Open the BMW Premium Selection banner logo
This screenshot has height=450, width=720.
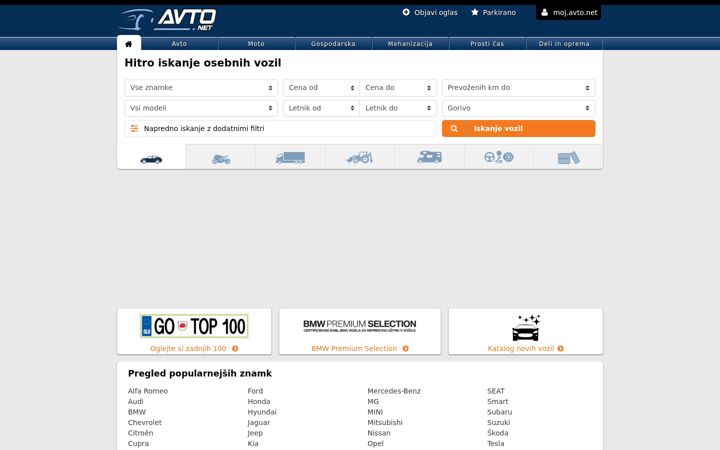360,326
